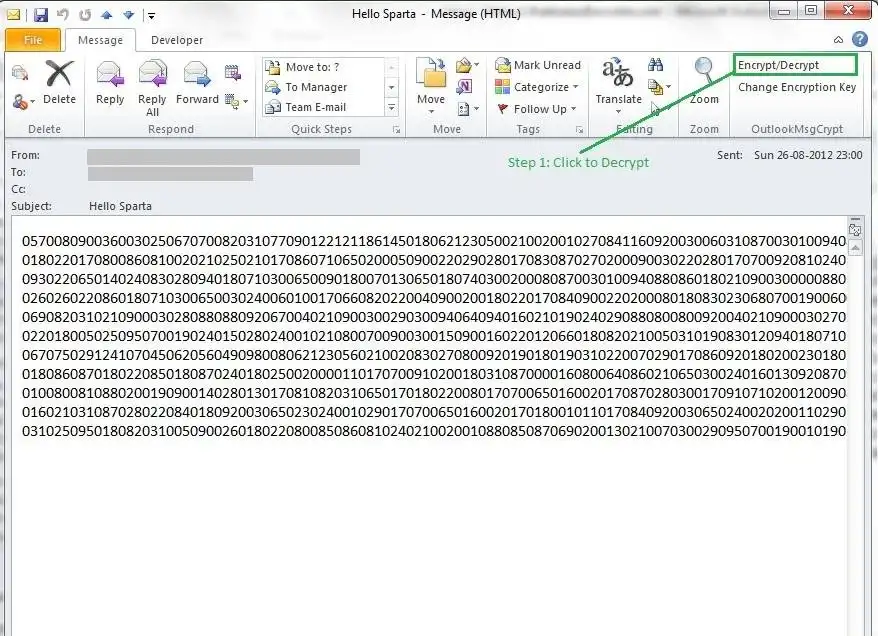
Task: Click the blurred To recipient field
Action: pyautogui.click(x=170, y=174)
